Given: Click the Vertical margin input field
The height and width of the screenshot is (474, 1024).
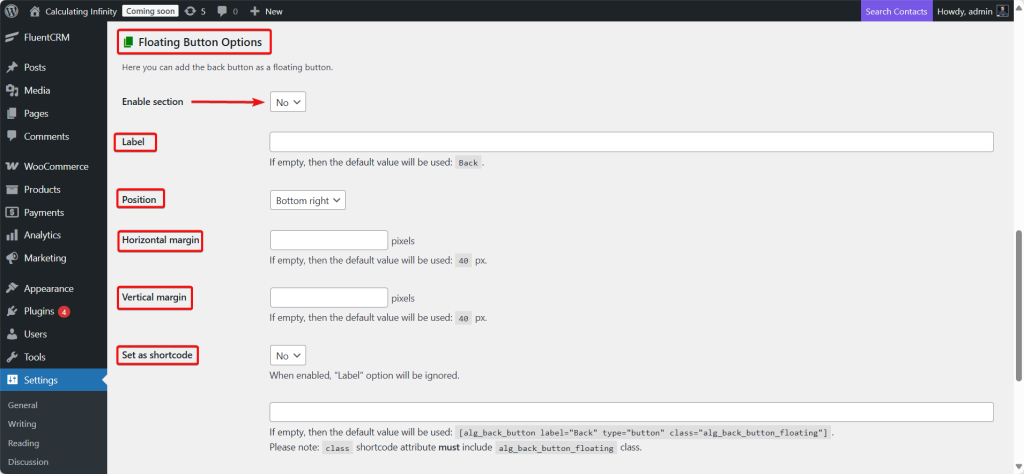Looking at the screenshot, I should point(329,297).
